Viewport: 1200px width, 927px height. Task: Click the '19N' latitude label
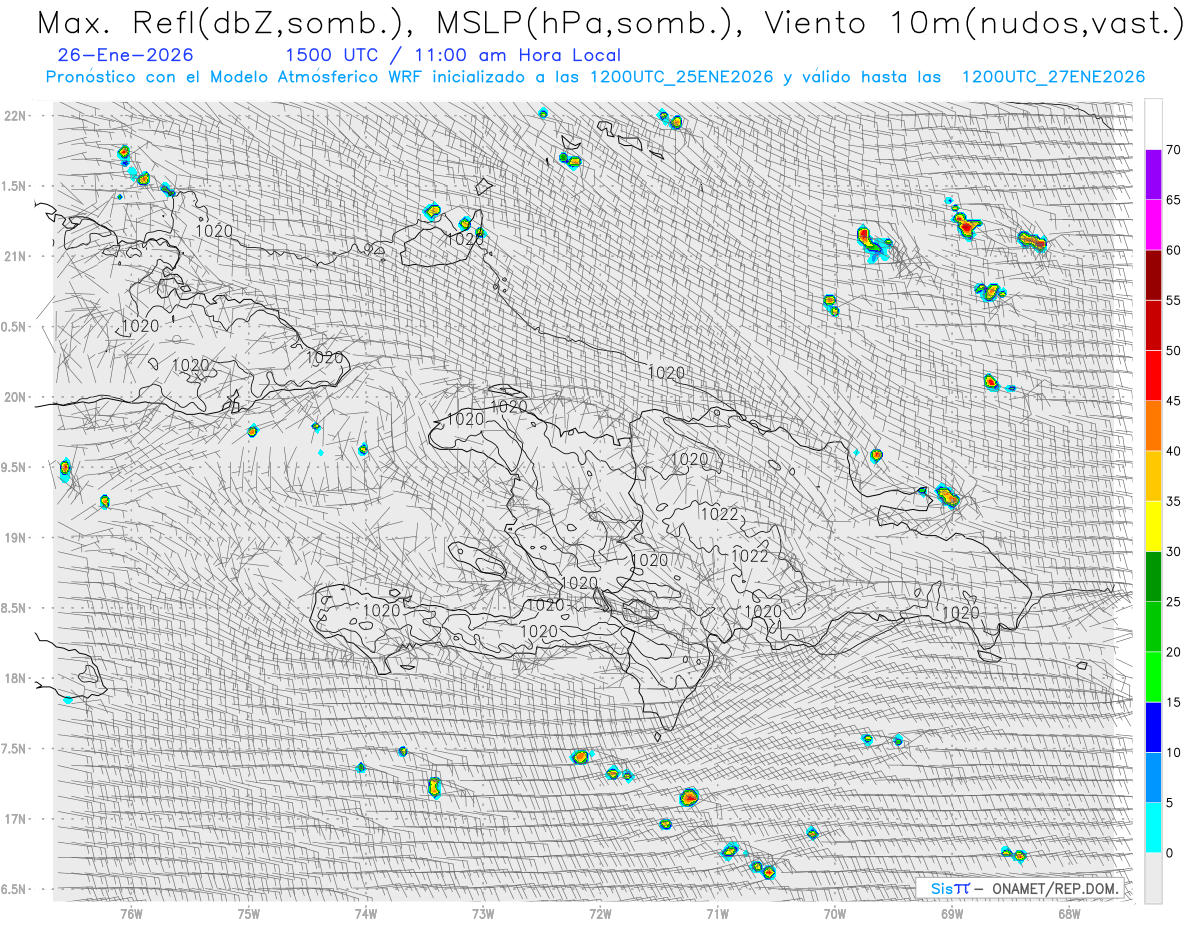tap(15, 538)
